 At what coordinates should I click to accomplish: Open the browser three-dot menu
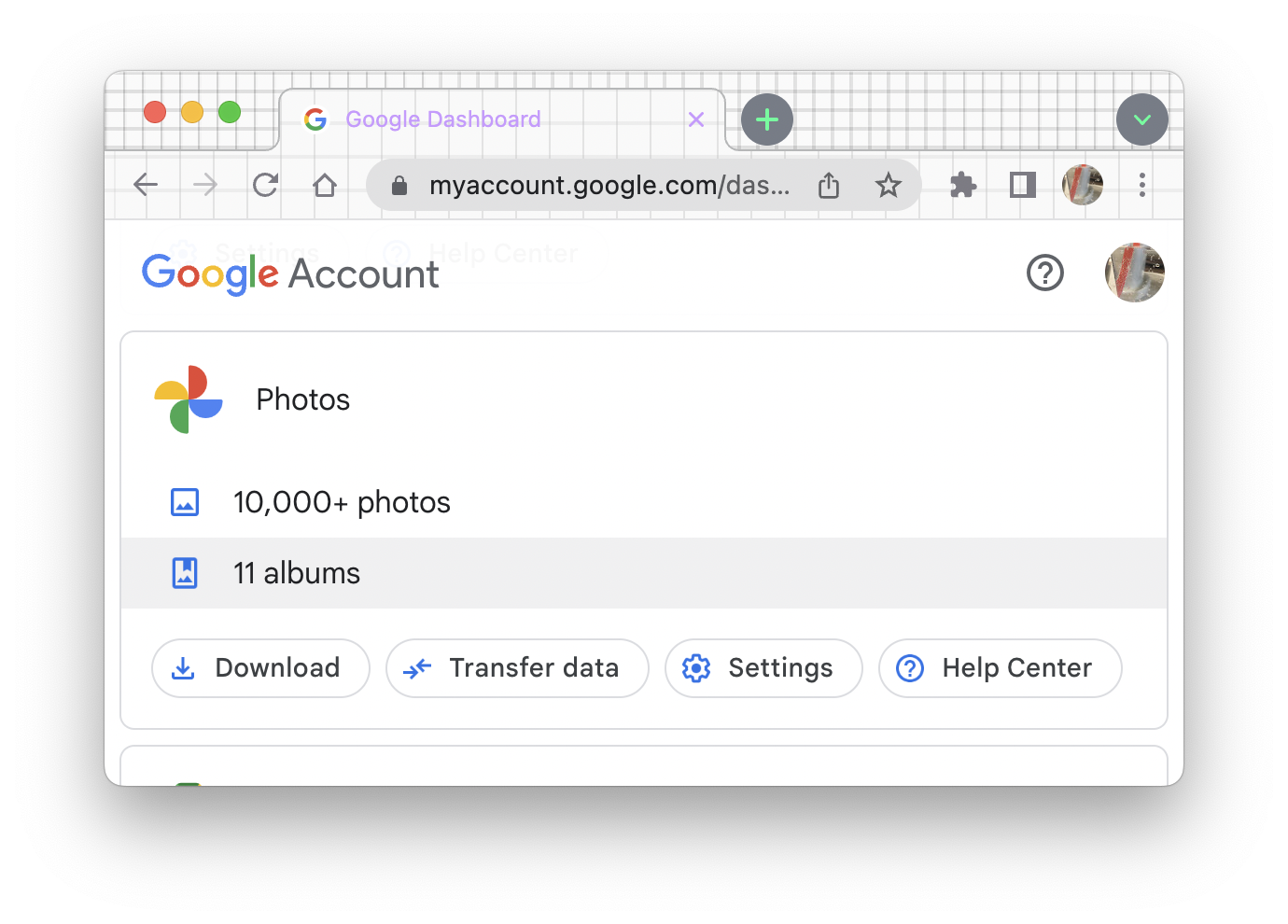click(x=1141, y=185)
